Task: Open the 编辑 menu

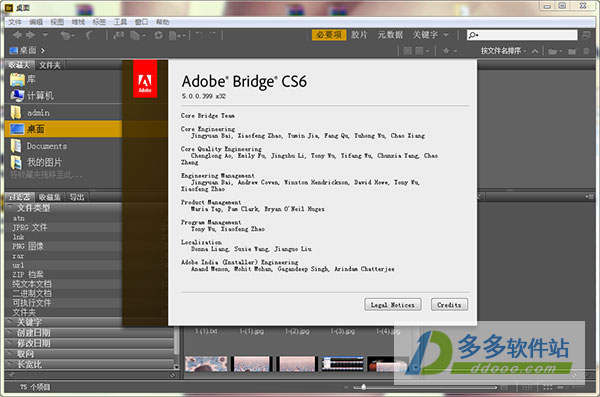Action: 36,22
